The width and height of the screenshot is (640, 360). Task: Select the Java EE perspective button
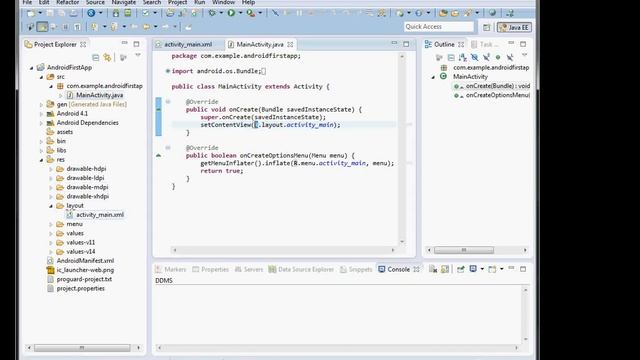click(x=514, y=27)
